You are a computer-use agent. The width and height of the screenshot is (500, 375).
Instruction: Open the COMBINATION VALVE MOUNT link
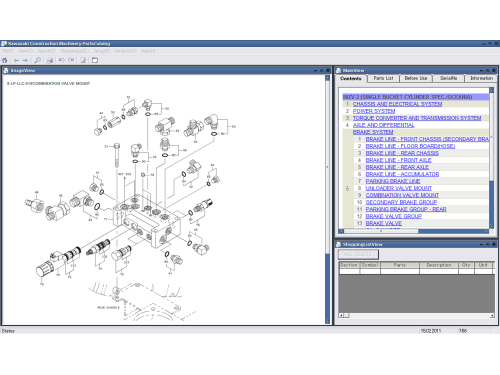pyautogui.click(x=402, y=195)
